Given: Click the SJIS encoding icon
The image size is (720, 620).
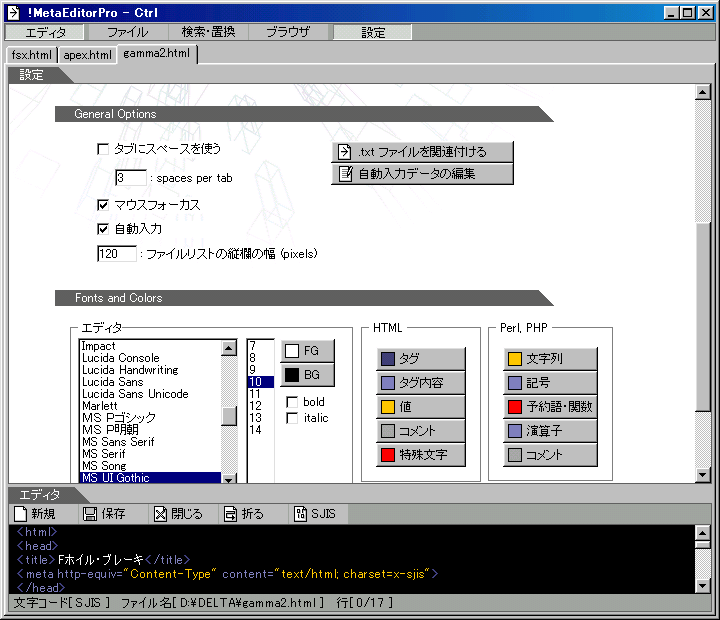Looking at the screenshot, I should [x=300, y=514].
